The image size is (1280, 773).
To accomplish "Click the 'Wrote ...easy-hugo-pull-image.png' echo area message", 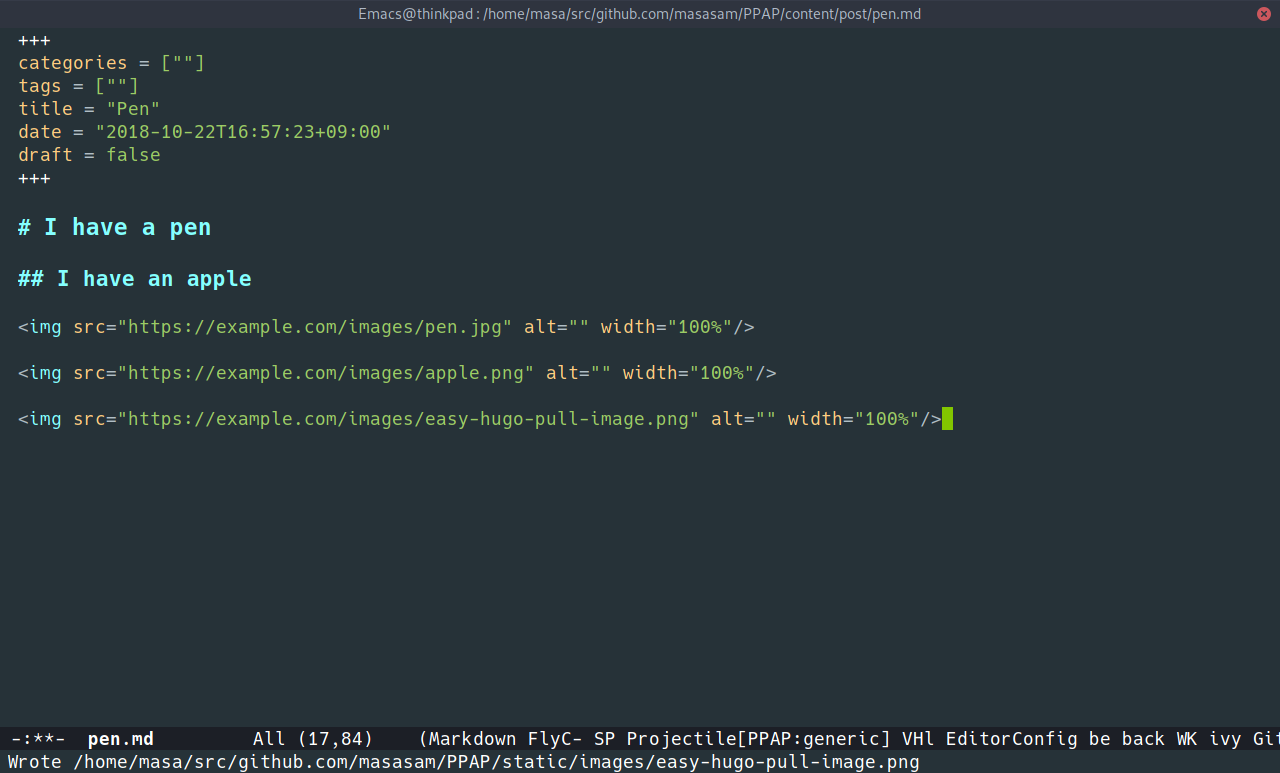I will point(463,762).
